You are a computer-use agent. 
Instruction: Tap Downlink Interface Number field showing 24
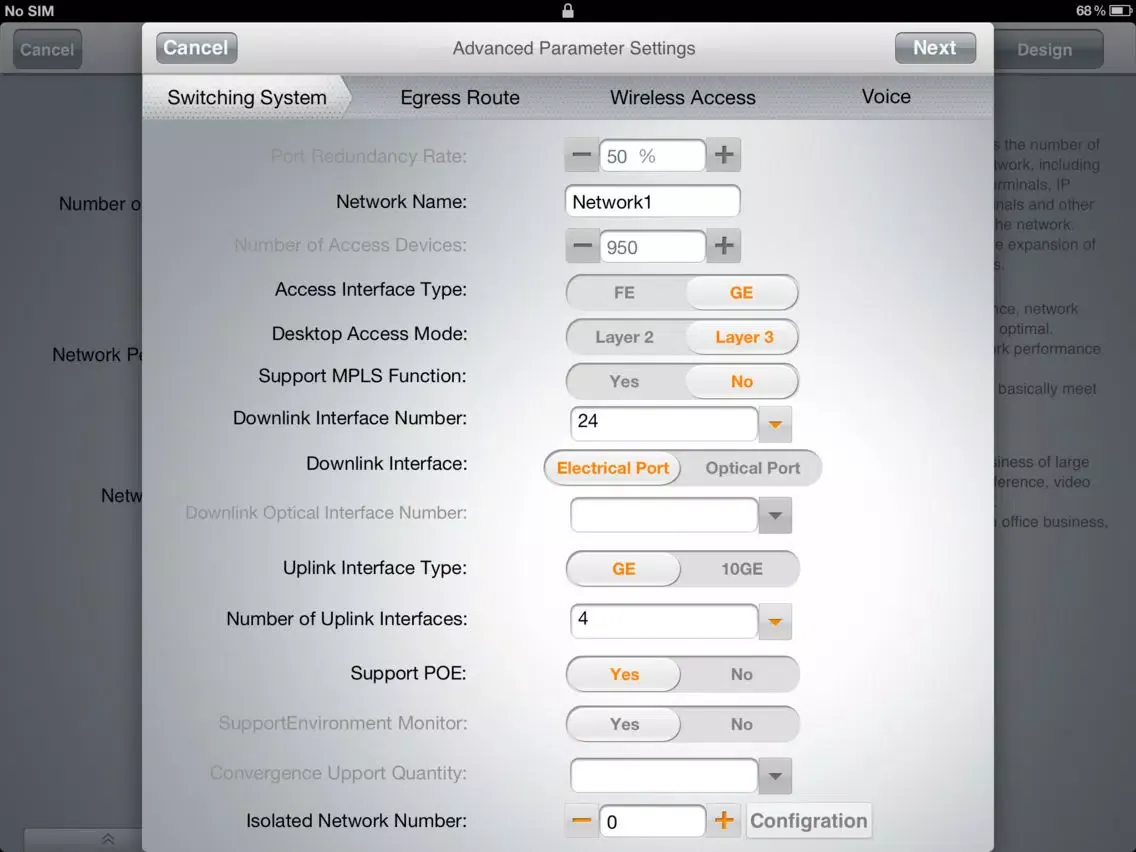pyautogui.click(x=664, y=423)
